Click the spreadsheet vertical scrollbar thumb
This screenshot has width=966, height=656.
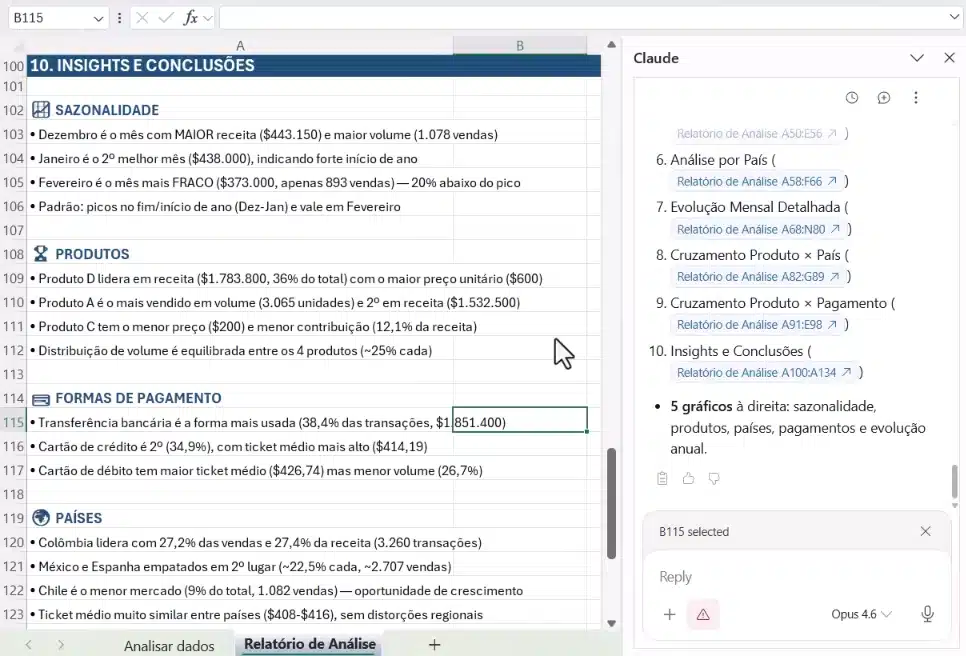point(611,503)
